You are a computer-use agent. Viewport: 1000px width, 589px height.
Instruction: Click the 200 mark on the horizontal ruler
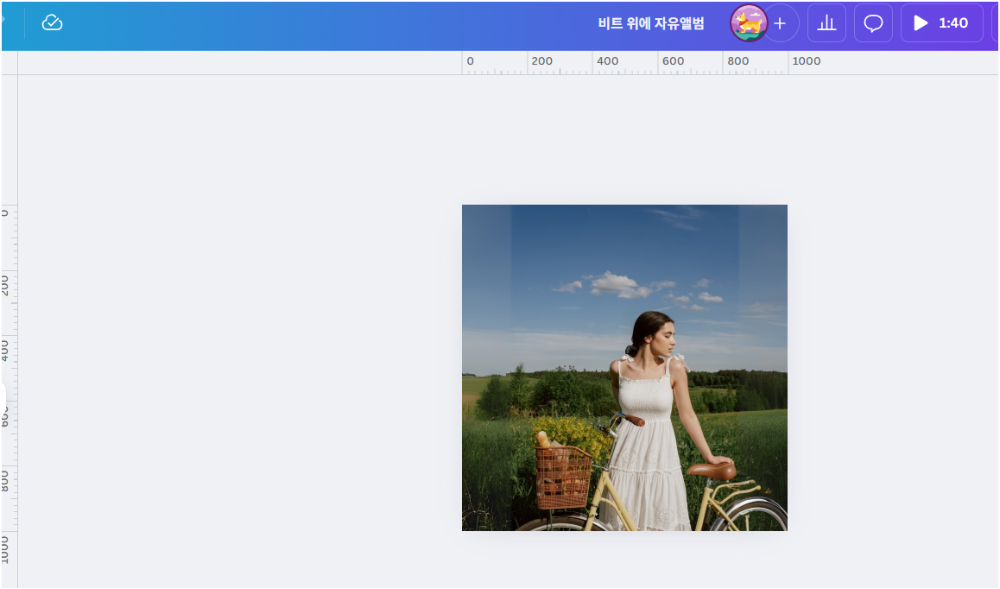pyautogui.click(x=543, y=61)
